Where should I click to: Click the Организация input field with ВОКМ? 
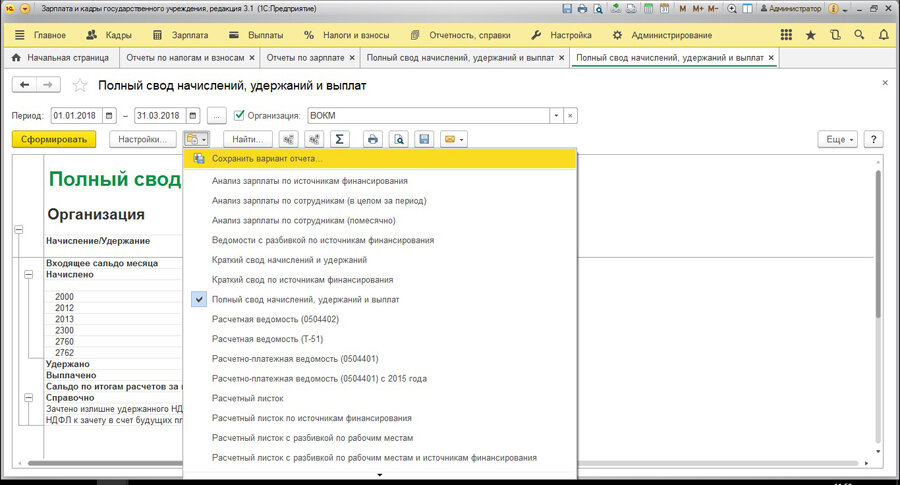(428, 115)
